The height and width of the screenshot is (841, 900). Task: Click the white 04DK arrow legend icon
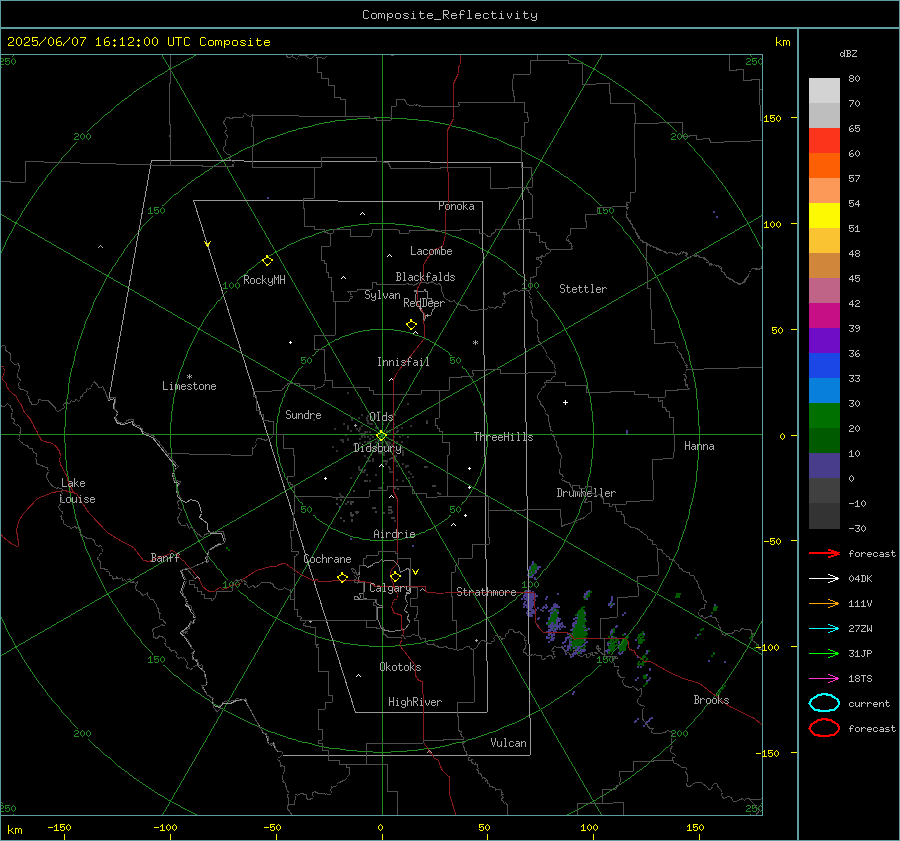tap(824, 578)
